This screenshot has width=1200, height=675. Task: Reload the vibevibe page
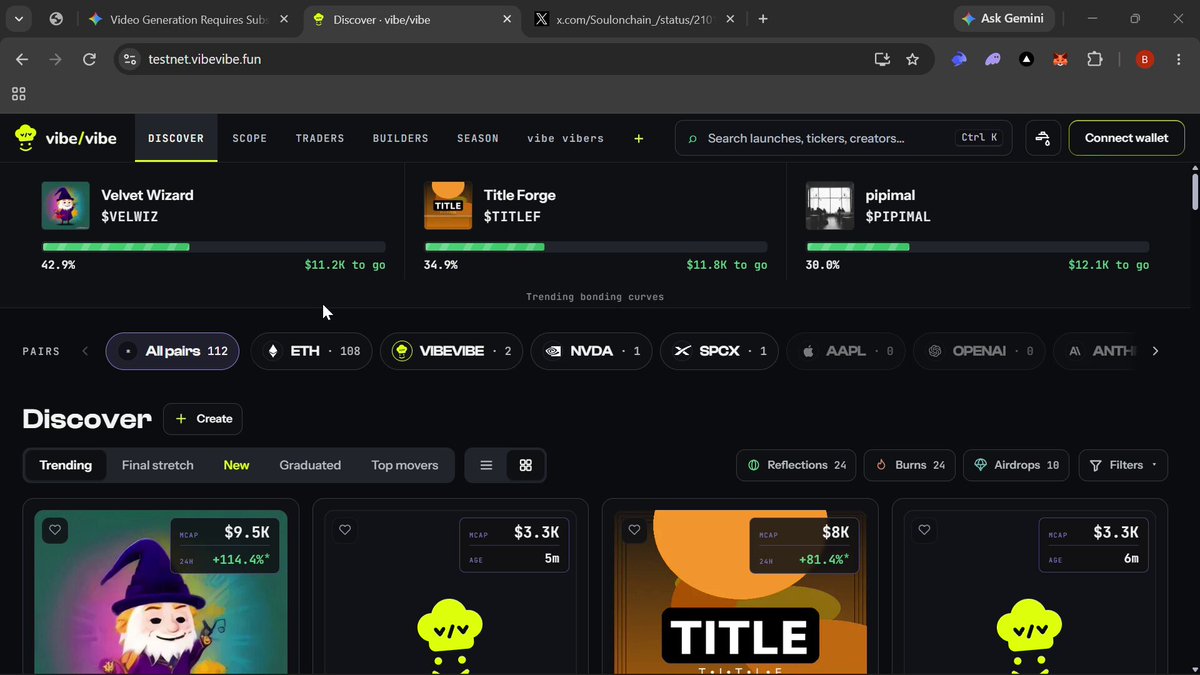tap(89, 59)
